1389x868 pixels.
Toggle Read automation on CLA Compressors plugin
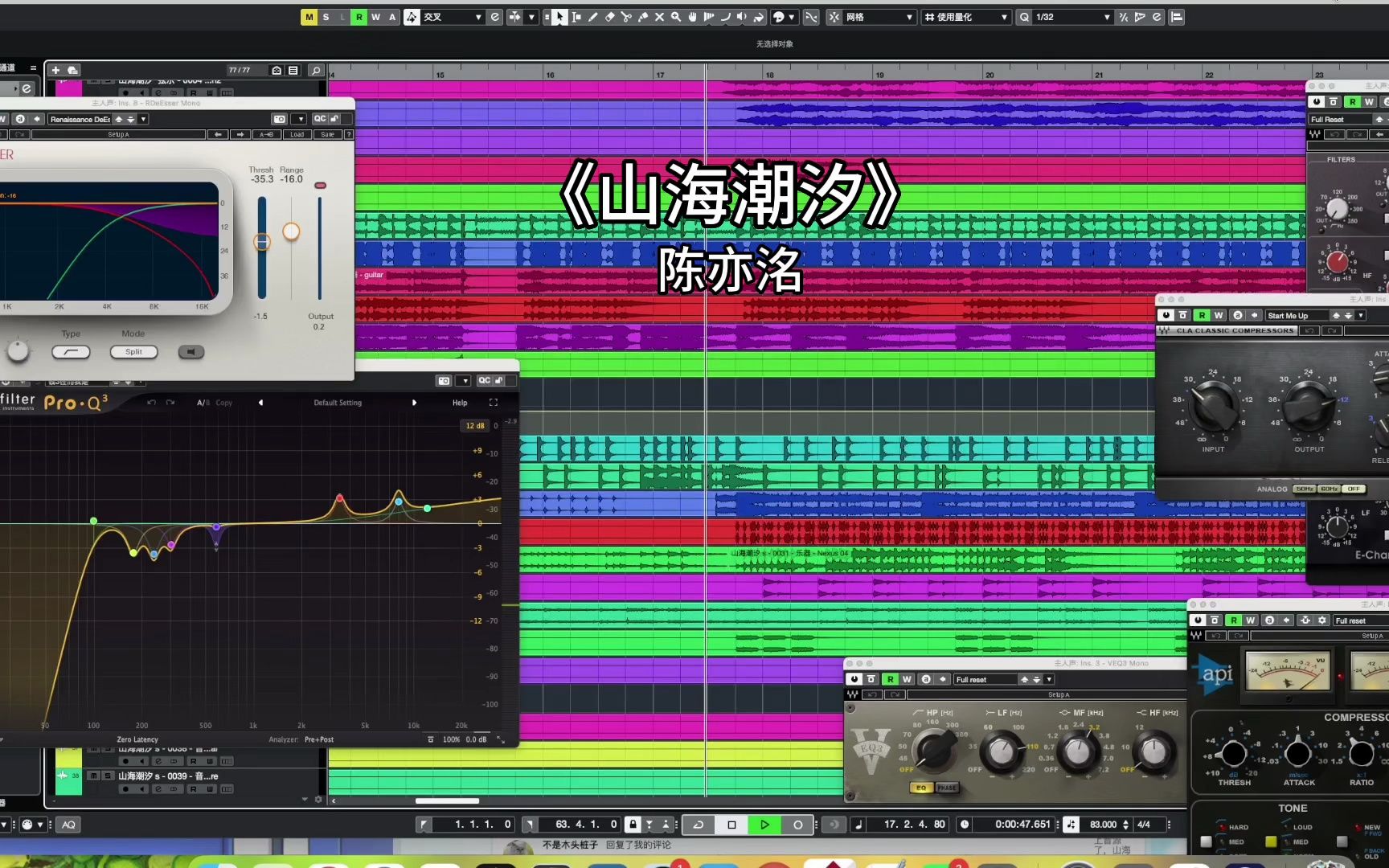click(1202, 315)
